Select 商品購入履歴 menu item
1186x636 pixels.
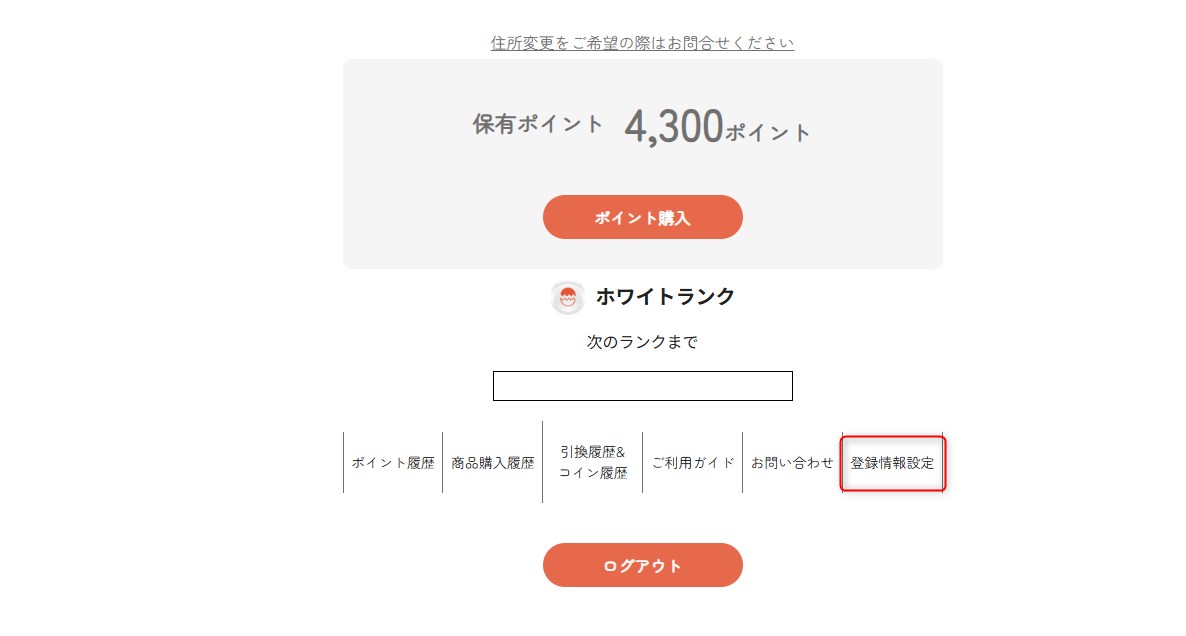coord(493,463)
